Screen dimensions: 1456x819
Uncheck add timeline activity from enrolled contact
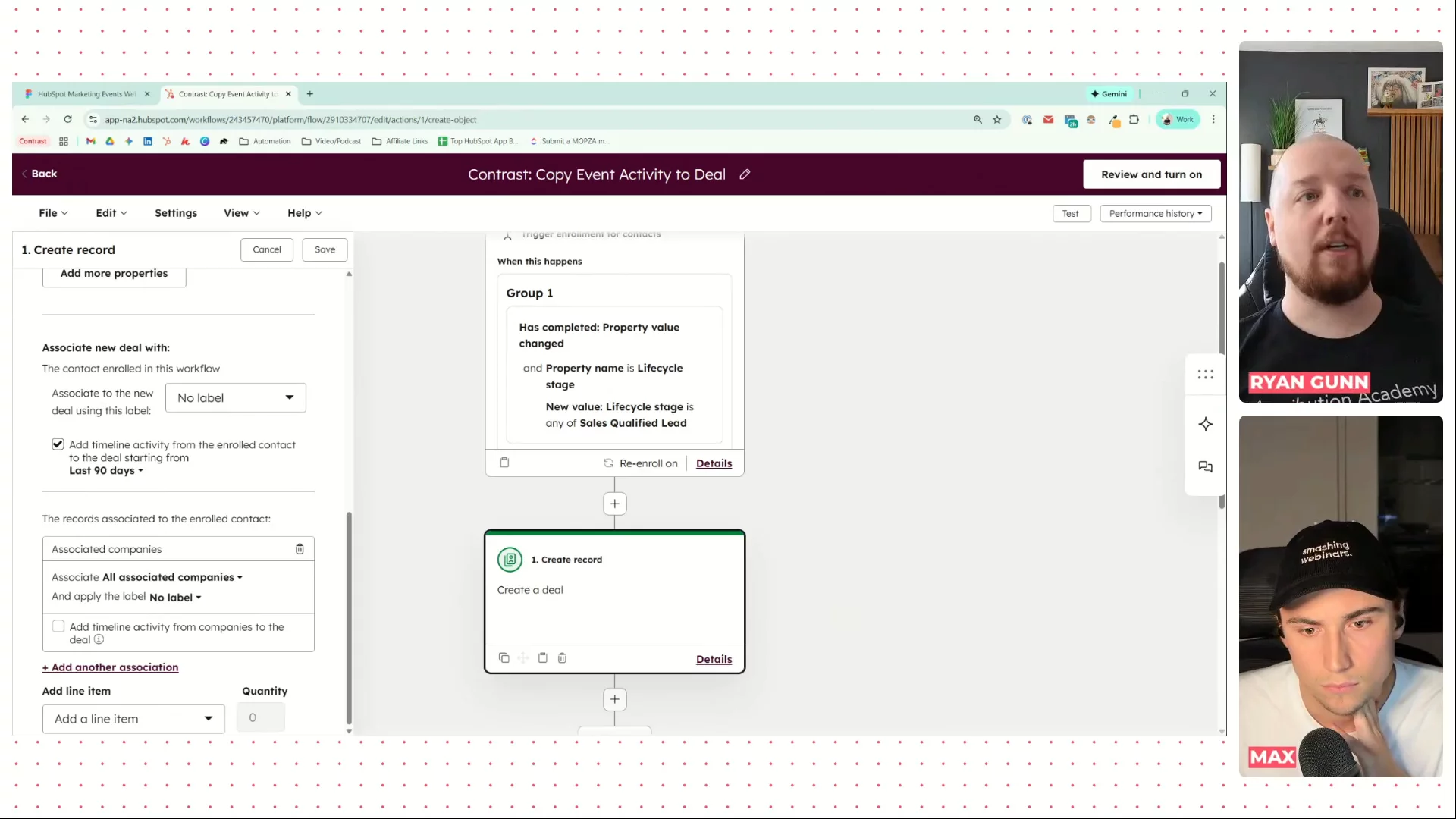click(x=58, y=444)
